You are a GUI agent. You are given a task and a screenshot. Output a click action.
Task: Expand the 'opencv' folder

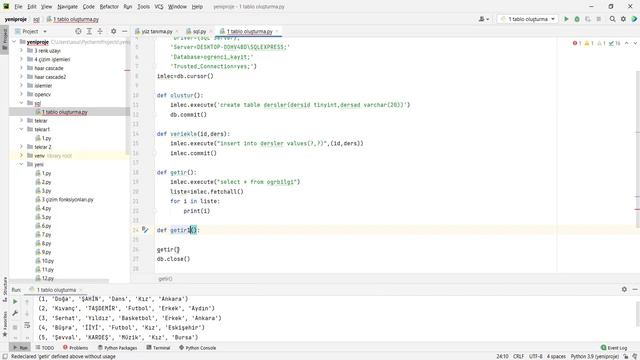click(x=22, y=94)
